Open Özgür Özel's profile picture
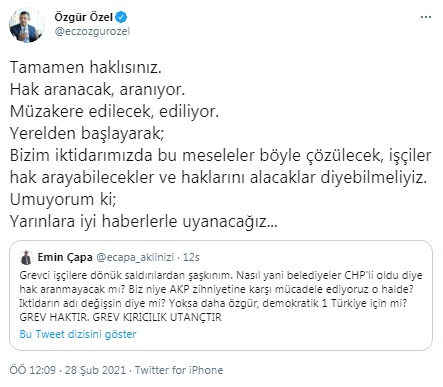The image size is (443, 387). (x=26, y=25)
